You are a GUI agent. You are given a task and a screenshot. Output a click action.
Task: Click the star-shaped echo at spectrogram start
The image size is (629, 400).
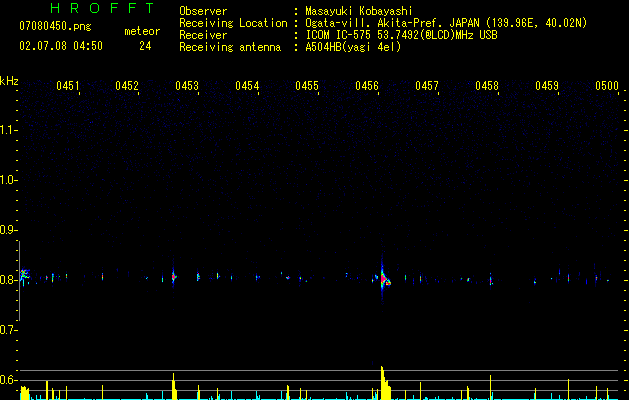coord(24,275)
